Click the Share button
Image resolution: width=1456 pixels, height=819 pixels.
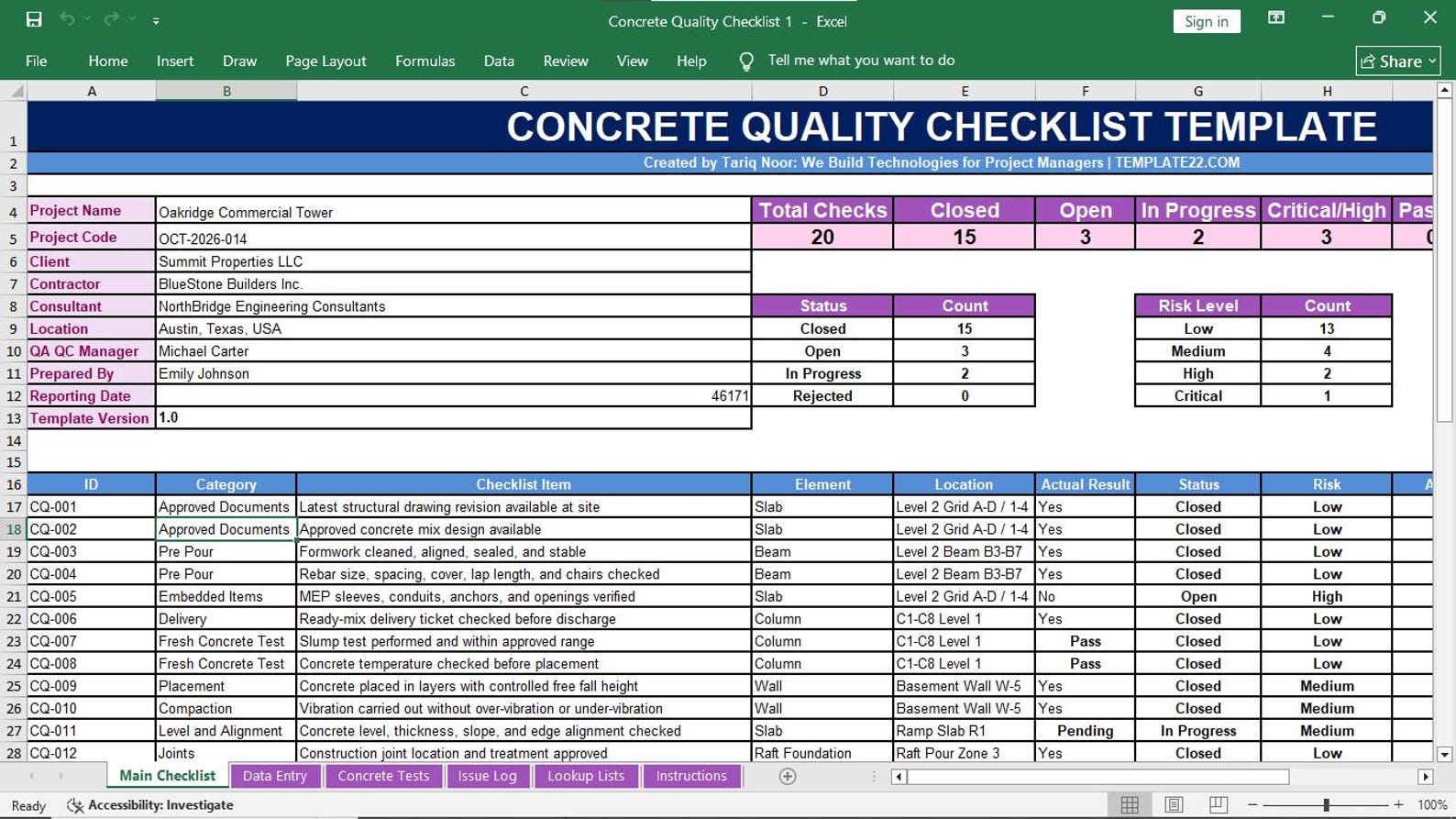point(1397,61)
